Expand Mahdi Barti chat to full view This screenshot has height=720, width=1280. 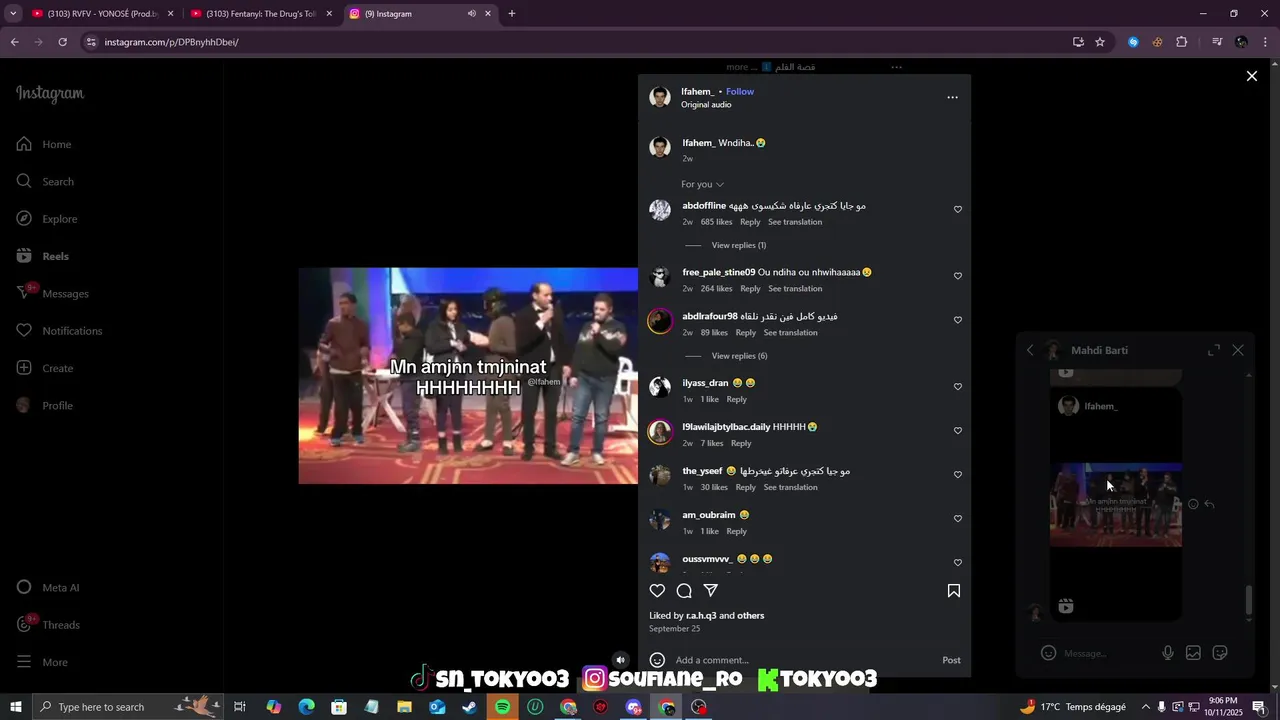1213,350
